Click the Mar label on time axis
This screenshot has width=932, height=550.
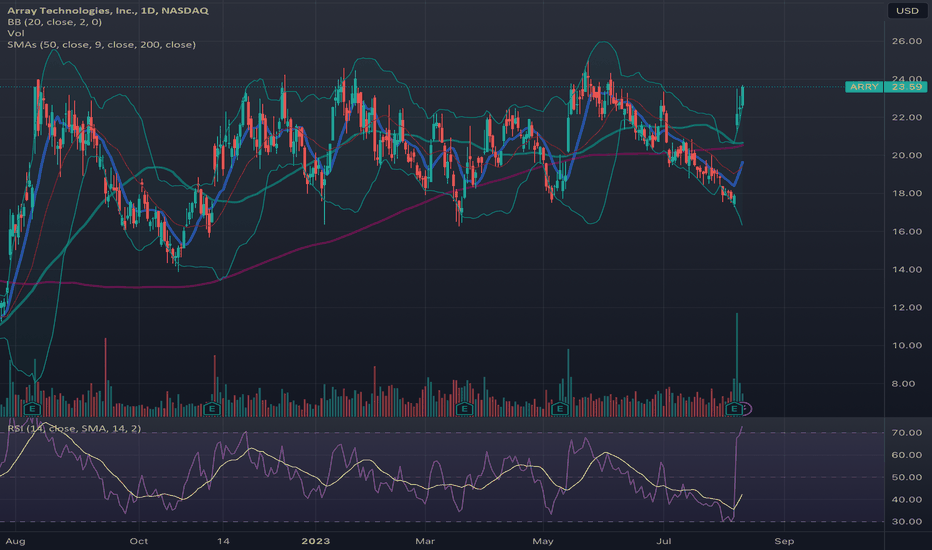click(425, 541)
